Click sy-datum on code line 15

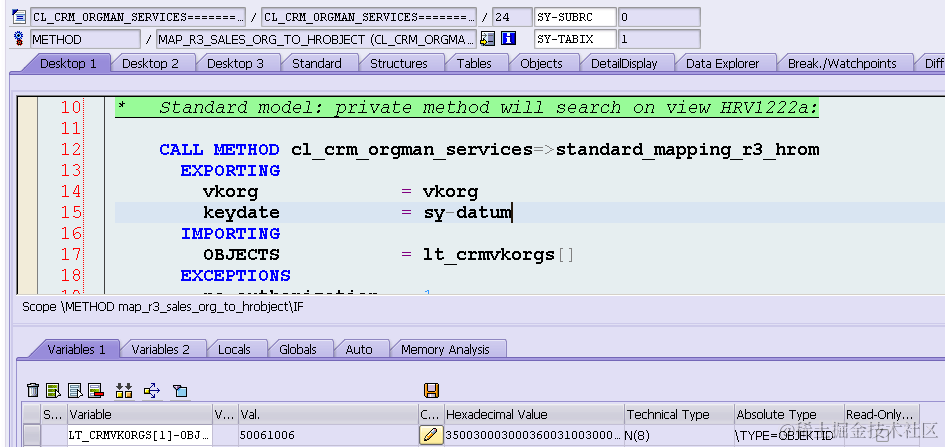tap(468, 213)
